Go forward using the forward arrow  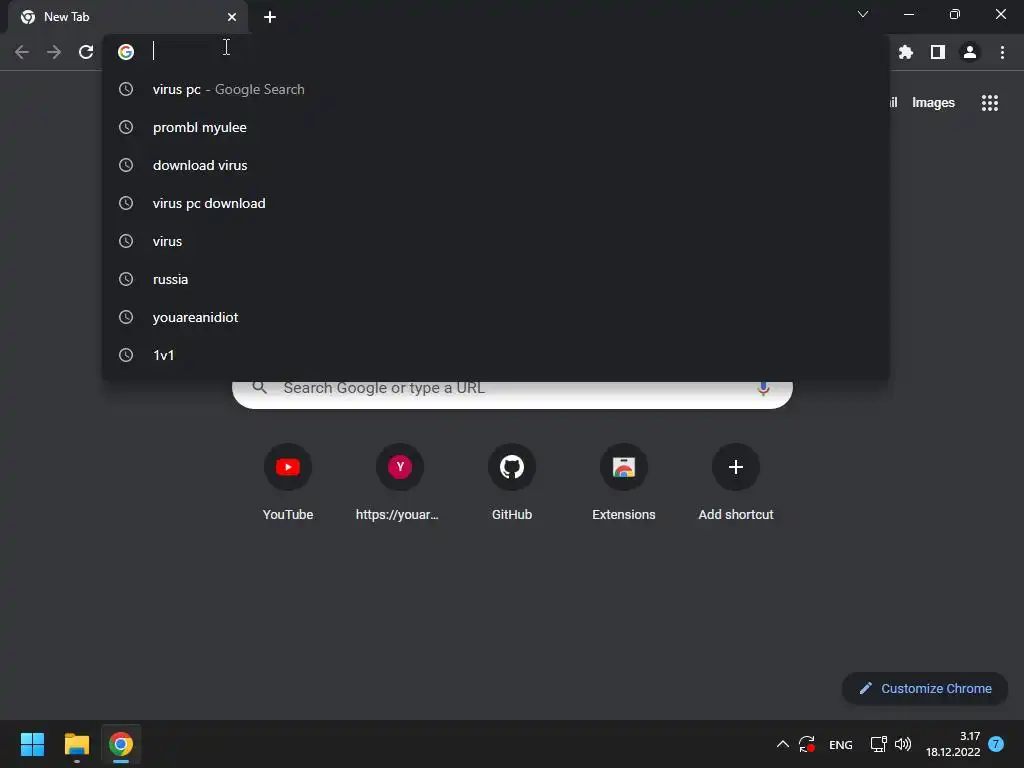54,52
